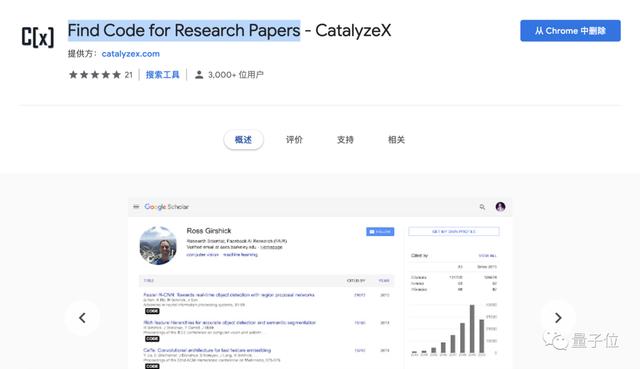Click the five-star rating icons
This screenshot has width=640, height=369.
tap(95, 75)
